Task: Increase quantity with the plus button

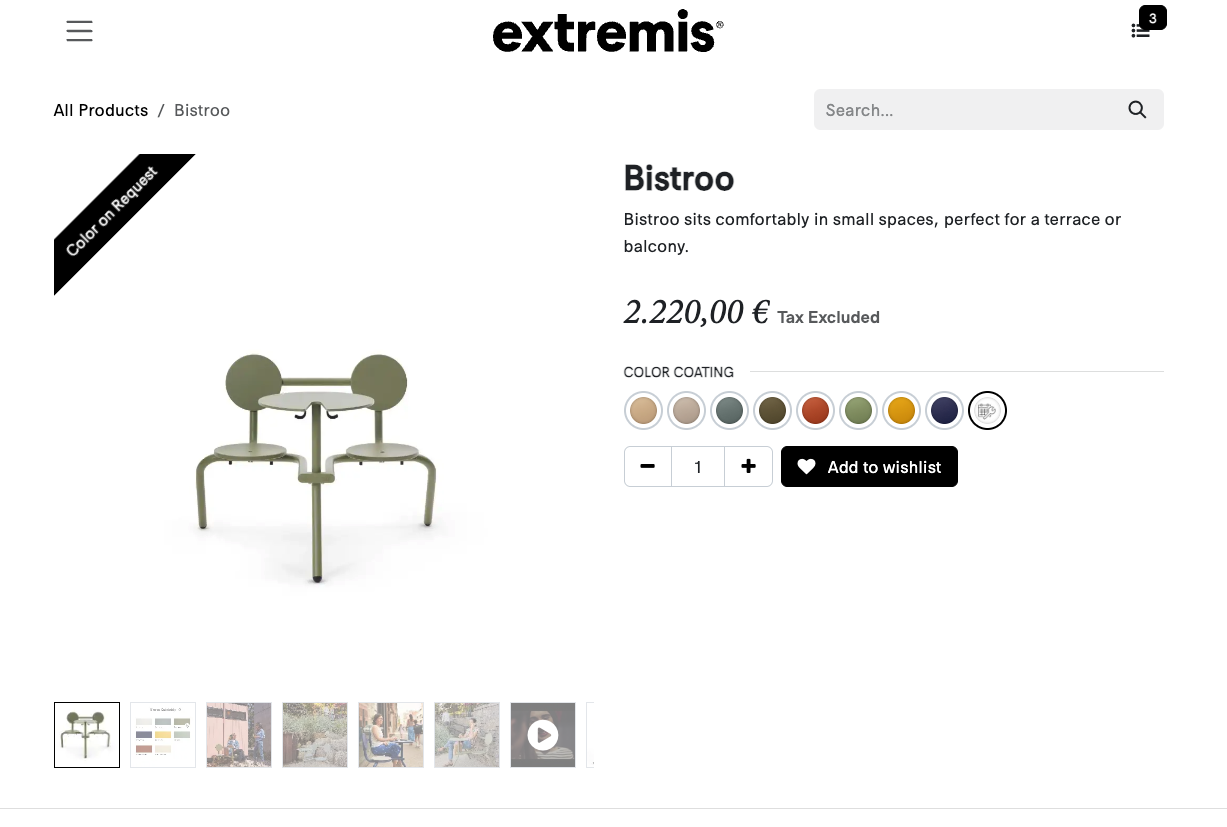Action: 748,467
